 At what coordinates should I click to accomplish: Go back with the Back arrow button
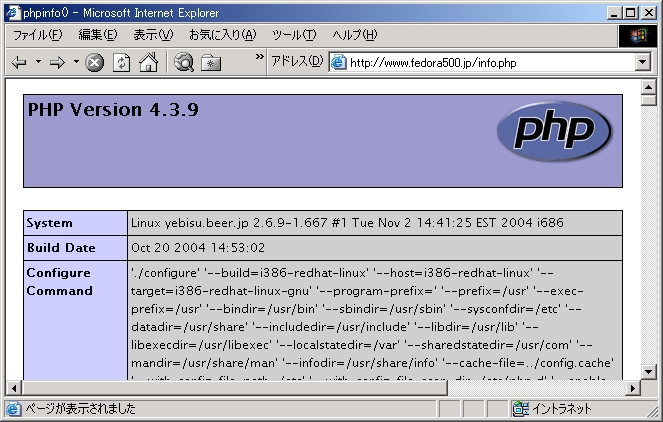pos(19,63)
